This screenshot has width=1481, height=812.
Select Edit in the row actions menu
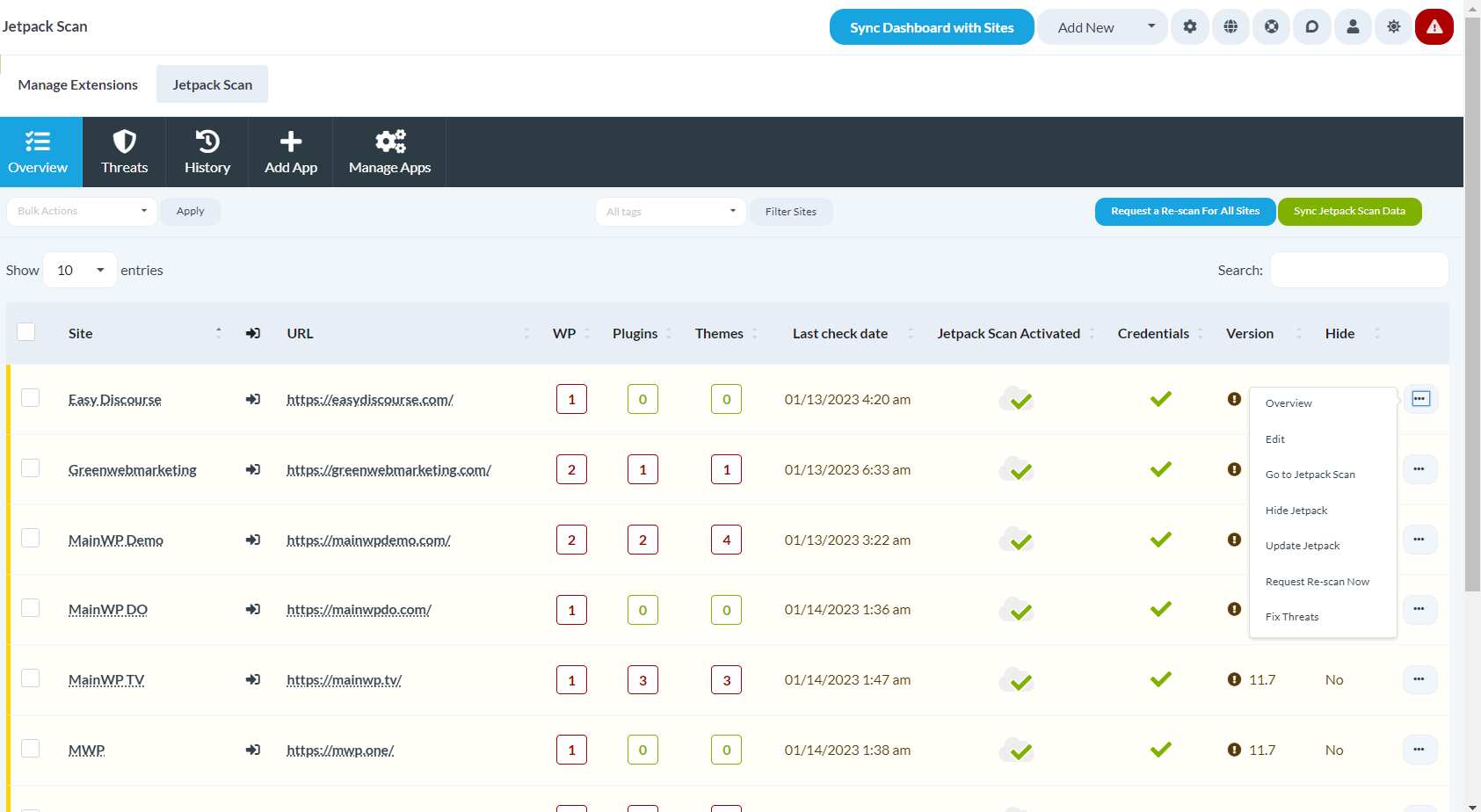point(1323,439)
